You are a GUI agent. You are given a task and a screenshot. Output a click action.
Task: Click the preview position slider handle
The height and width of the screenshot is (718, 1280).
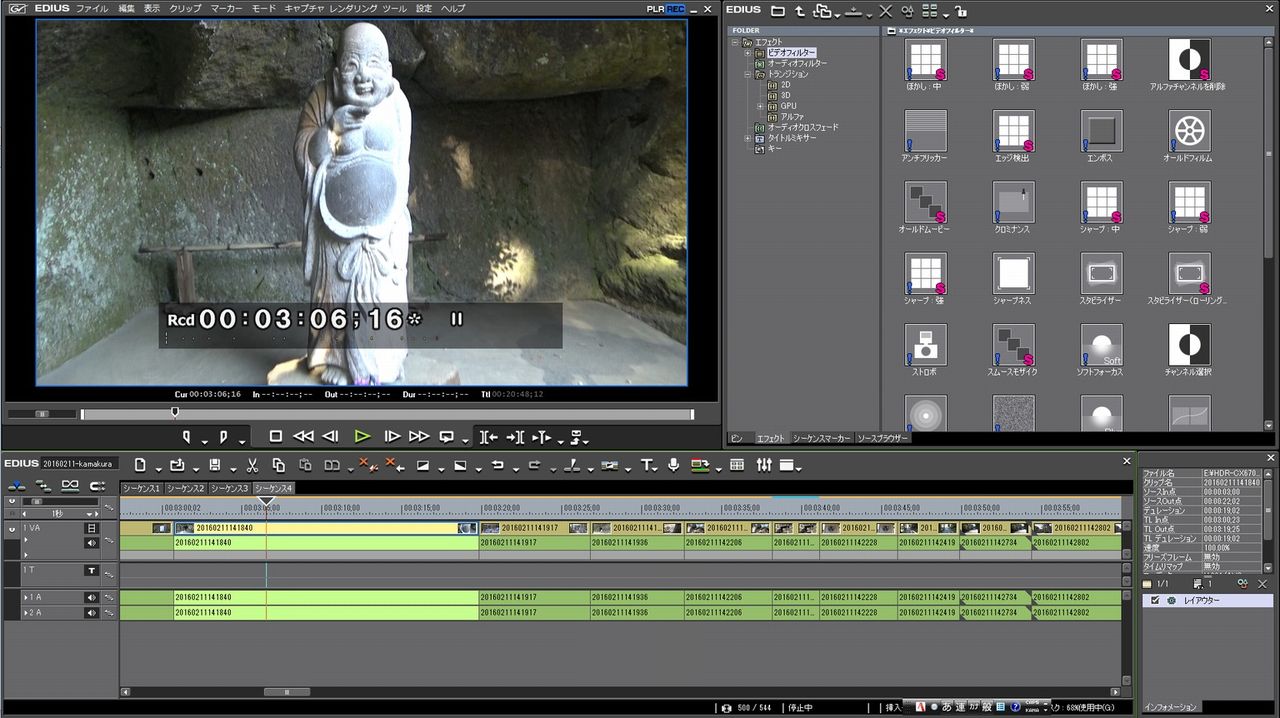coord(175,412)
